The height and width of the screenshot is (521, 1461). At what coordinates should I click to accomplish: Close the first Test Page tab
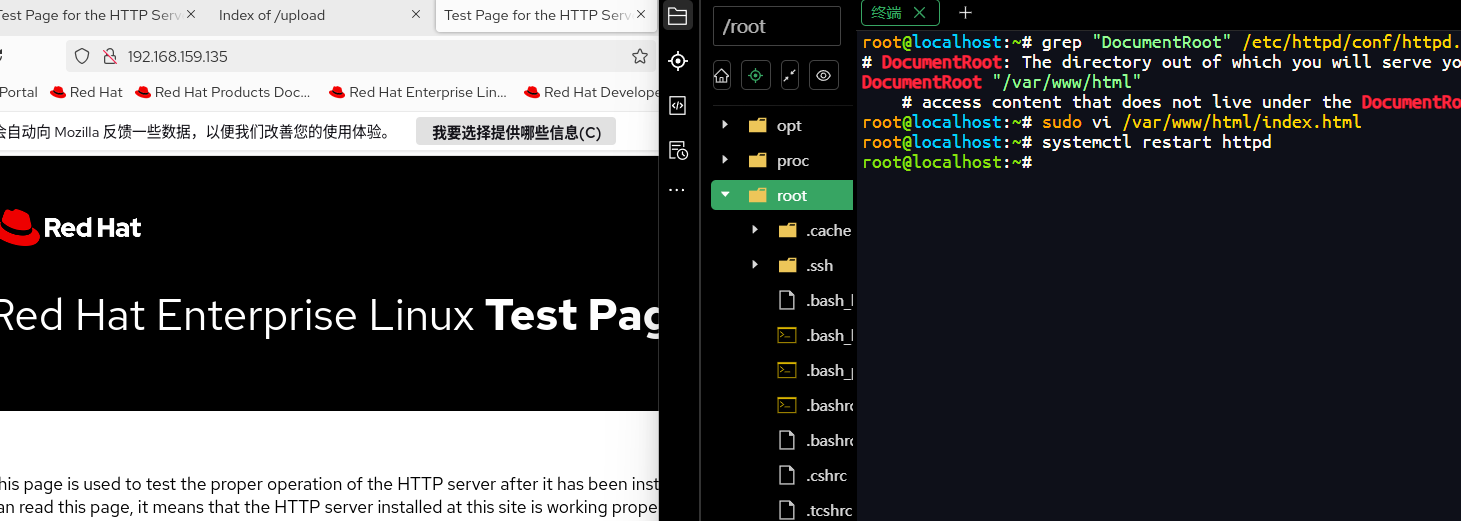click(191, 15)
